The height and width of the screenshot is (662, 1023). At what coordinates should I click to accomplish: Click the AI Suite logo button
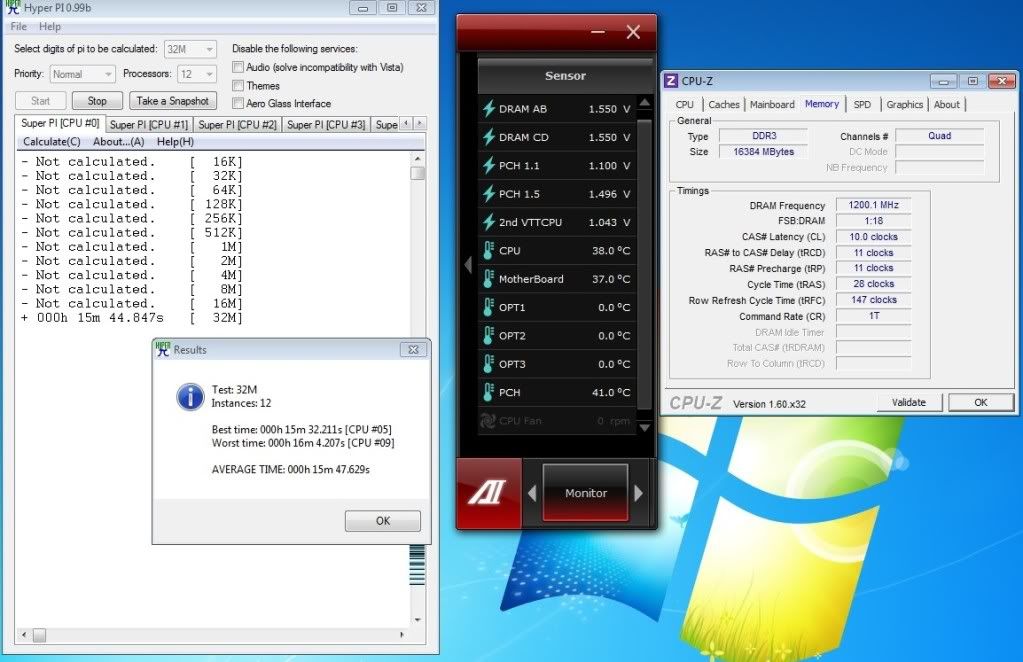[489, 493]
